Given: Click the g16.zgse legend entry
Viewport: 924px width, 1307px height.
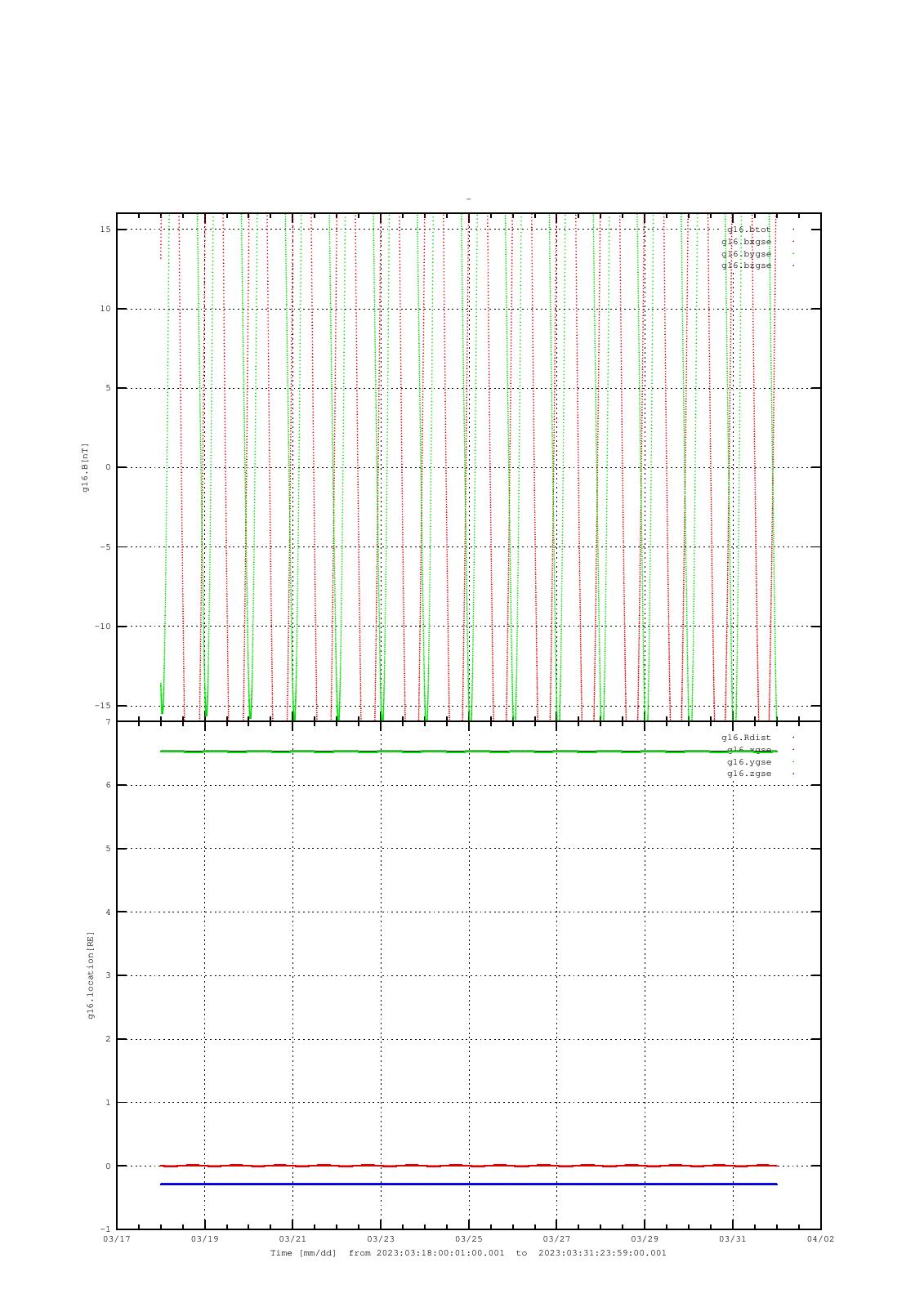Looking at the screenshot, I should (748, 774).
